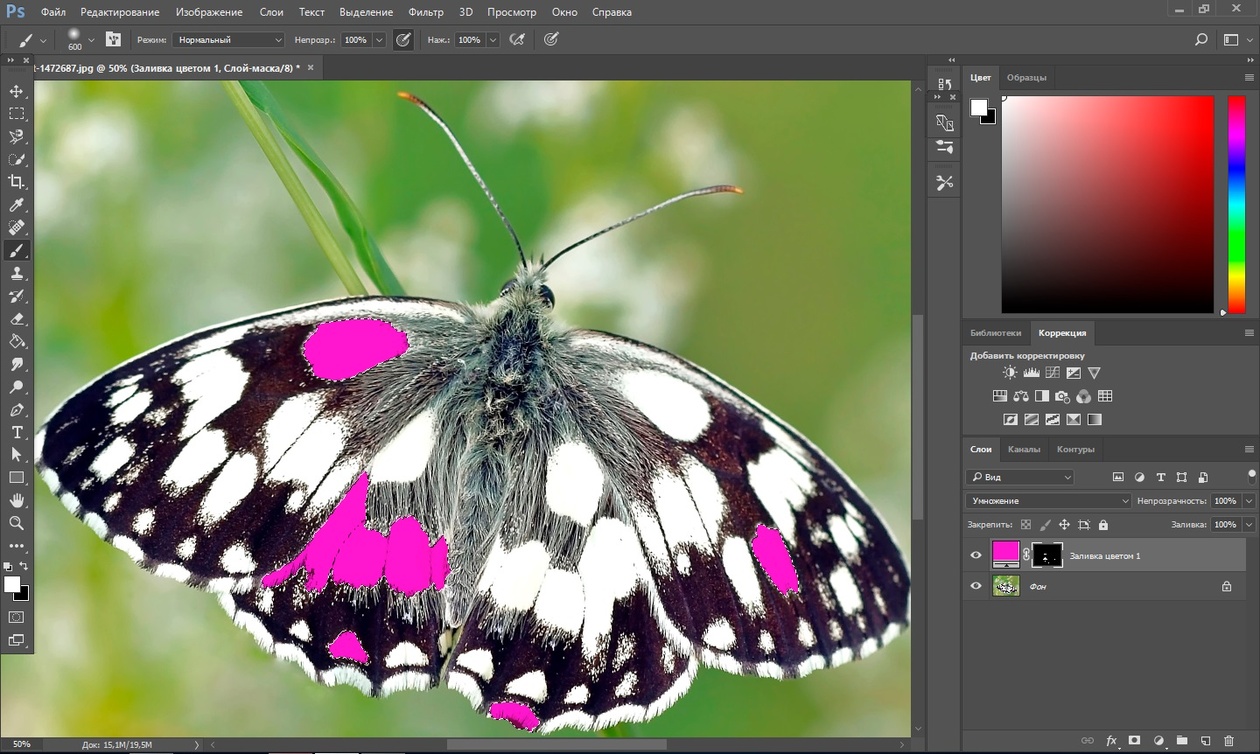The height and width of the screenshot is (754, 1260).
Task: Switch to the Каналы tab
Action: tap(1023, 450)
